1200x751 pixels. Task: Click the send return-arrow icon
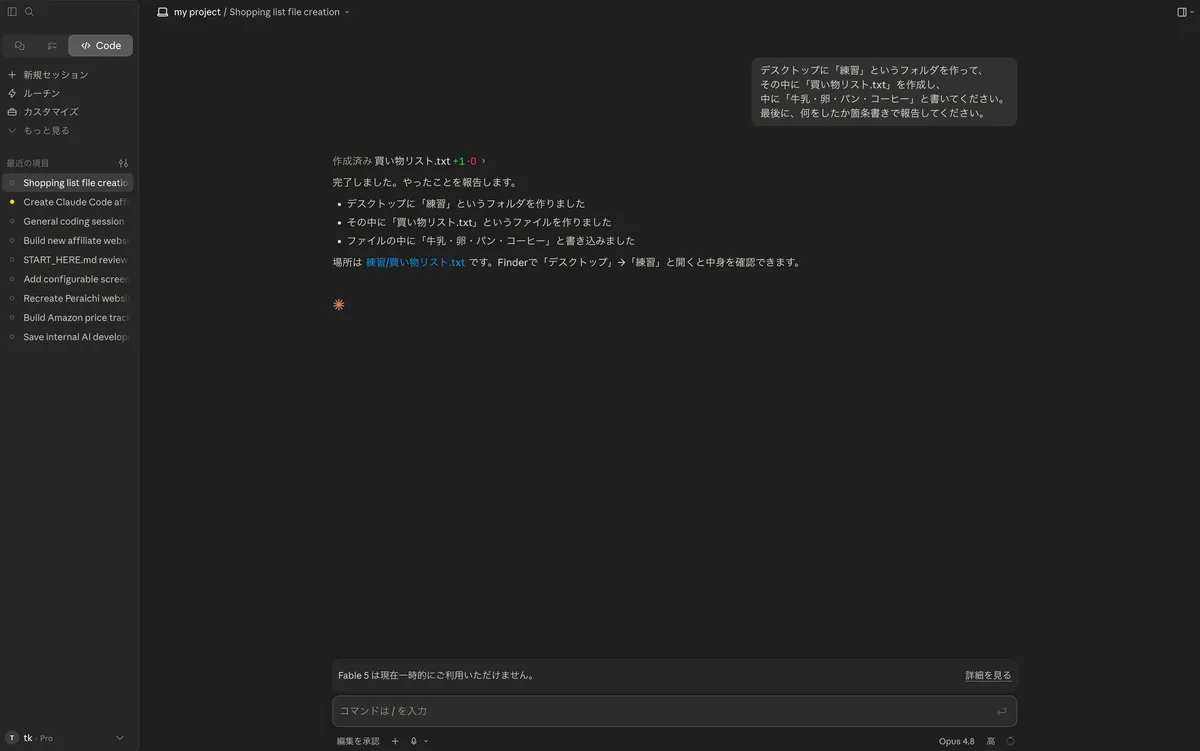[1001, 712]
